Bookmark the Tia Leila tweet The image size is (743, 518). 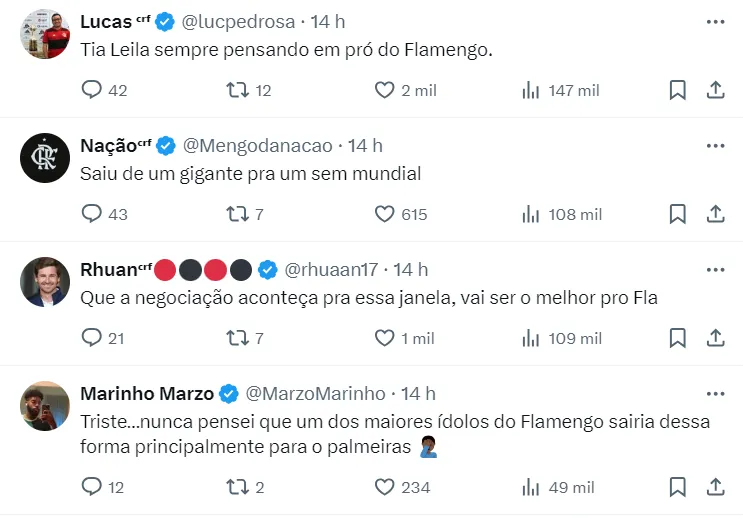[x=677, y=90]
